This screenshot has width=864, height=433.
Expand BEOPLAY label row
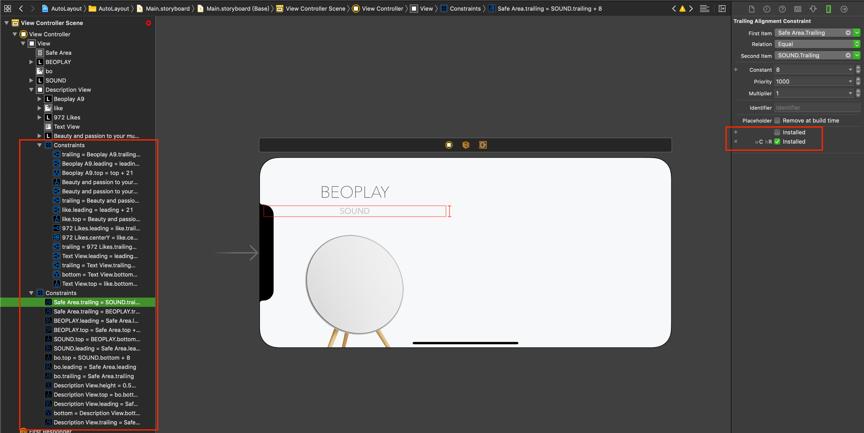click(x=31, y=62)
